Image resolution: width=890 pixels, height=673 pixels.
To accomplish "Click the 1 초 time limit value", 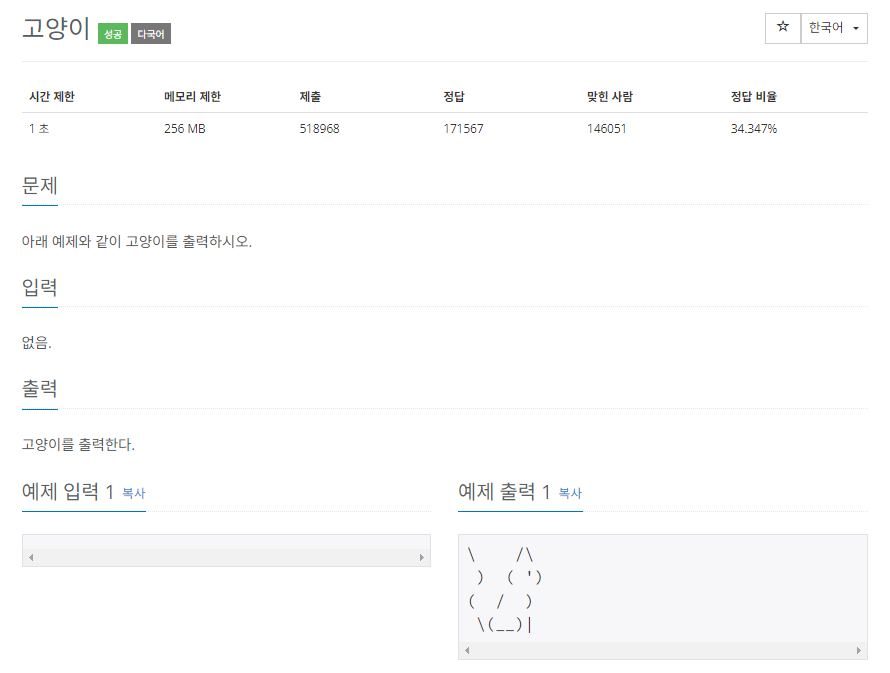I will (x=39, y=129).
